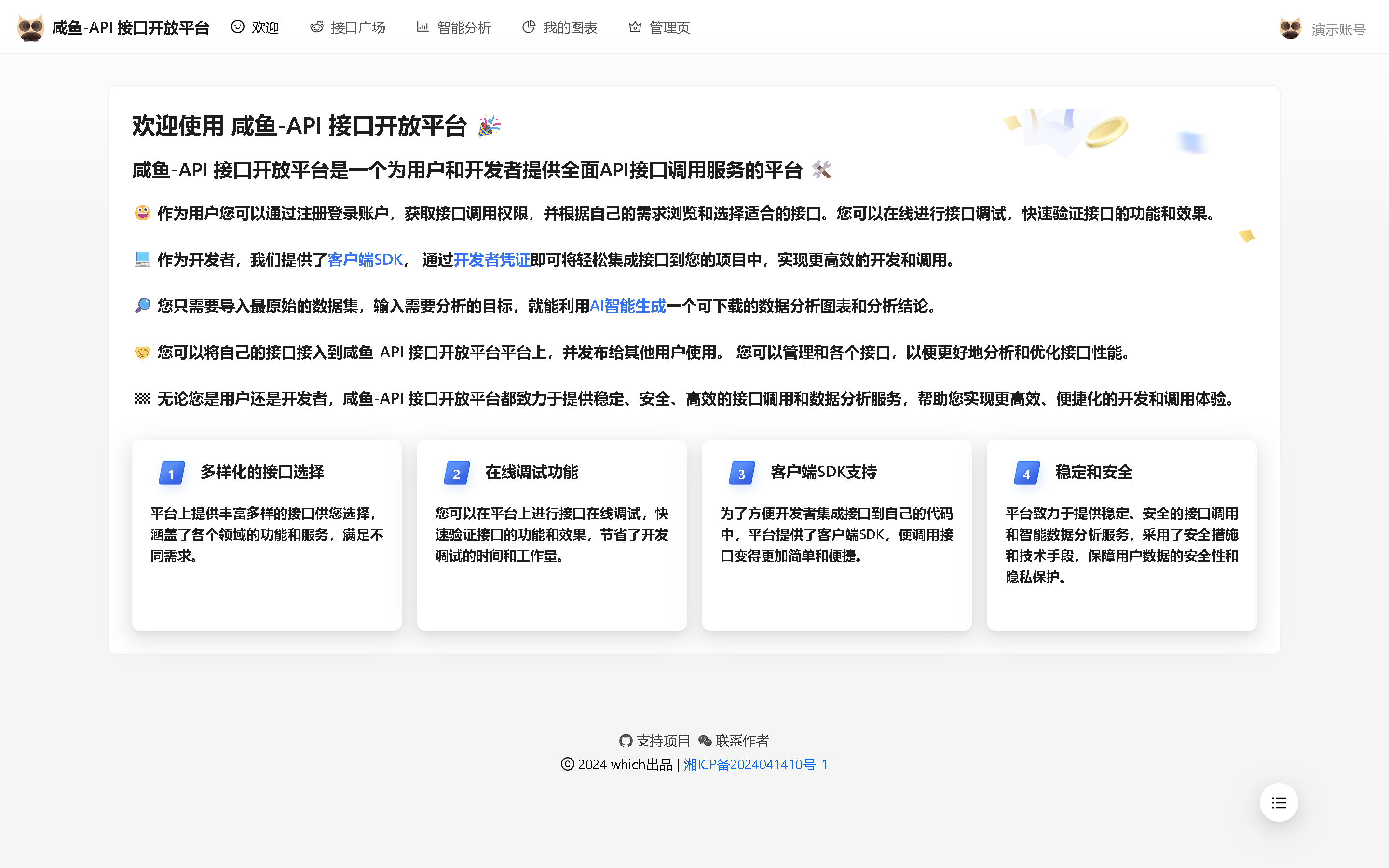Click the user avatar in the top right

[1291, 27]
